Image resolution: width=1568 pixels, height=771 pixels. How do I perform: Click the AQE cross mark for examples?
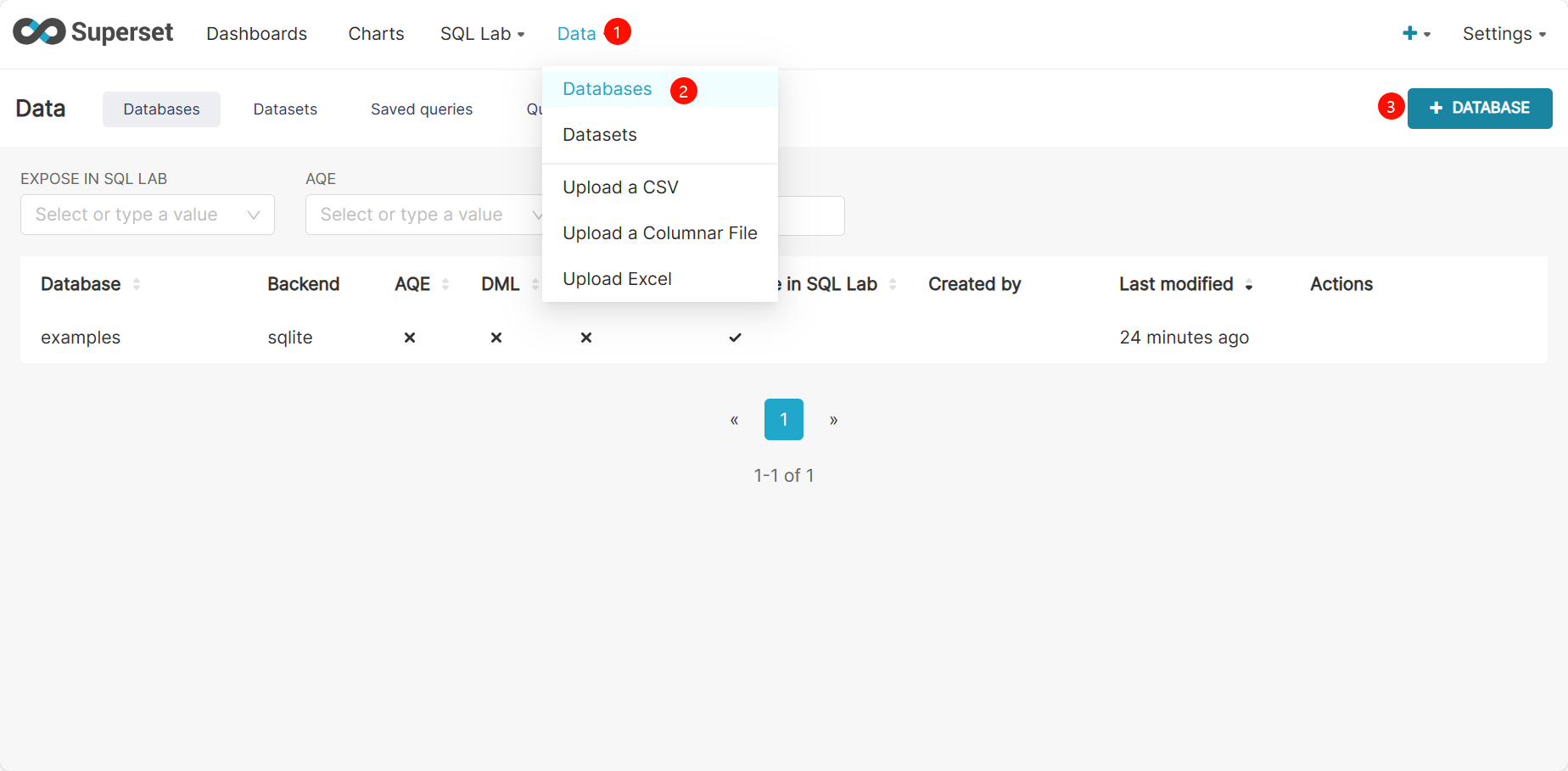point(410,338)
